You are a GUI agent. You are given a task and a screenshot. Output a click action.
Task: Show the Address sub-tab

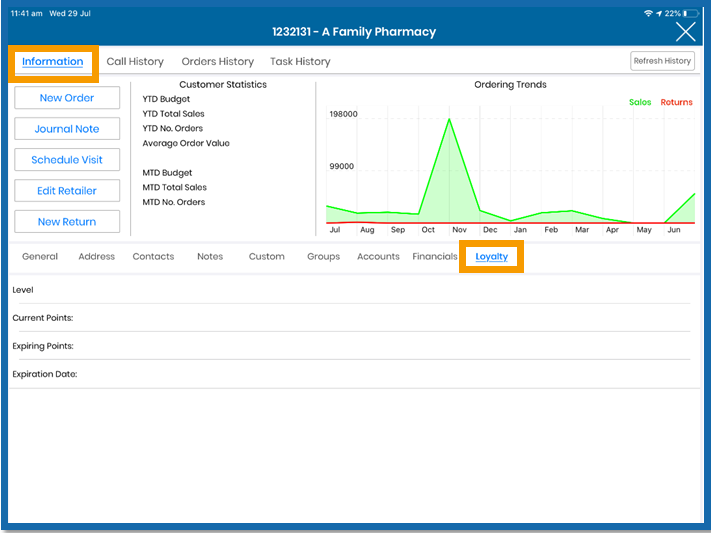tap(97, 256)
